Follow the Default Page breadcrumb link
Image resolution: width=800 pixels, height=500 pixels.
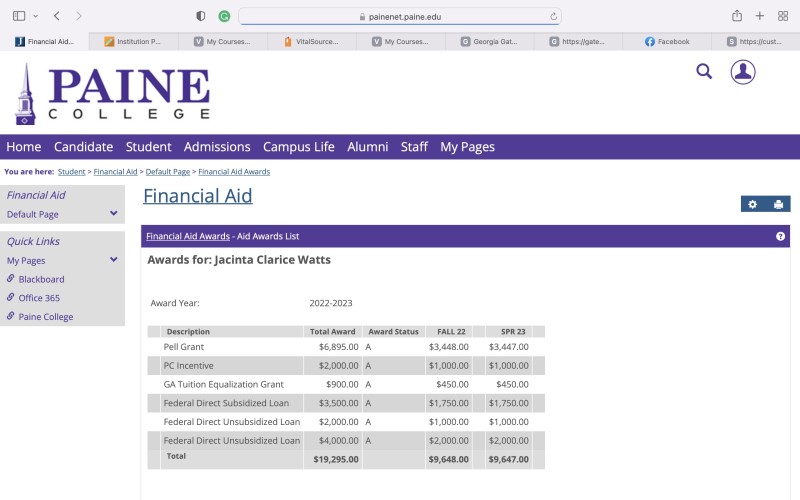(168, 172)
